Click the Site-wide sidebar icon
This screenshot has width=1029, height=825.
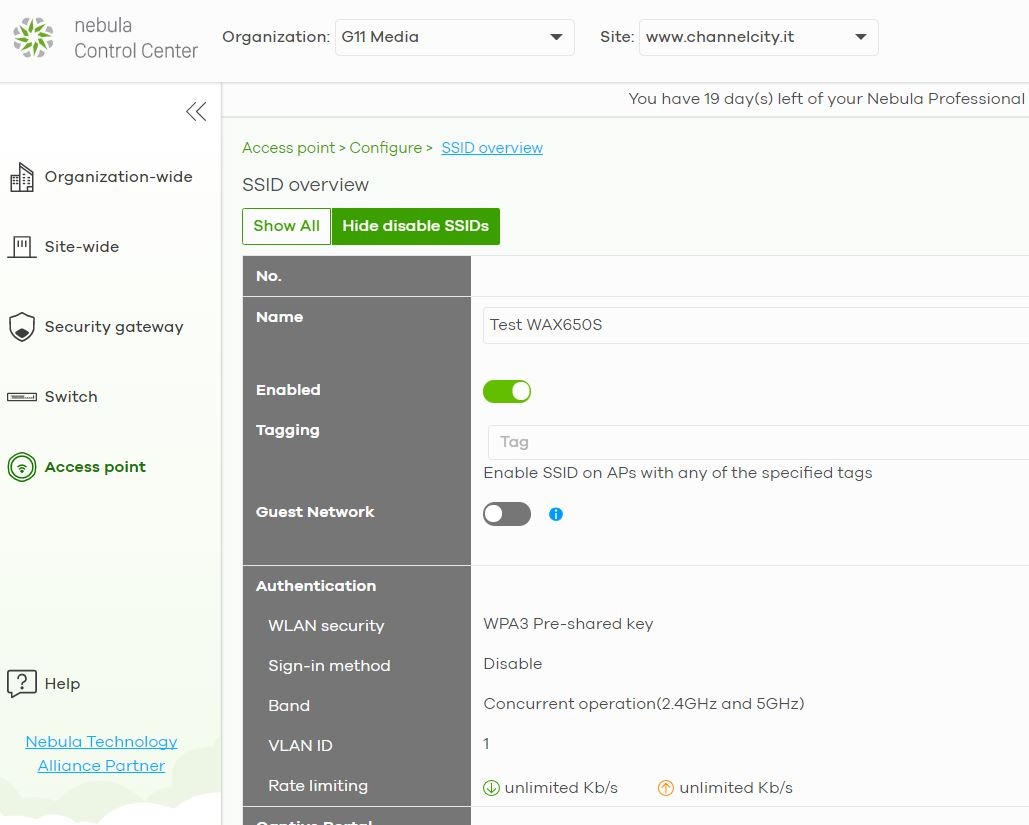coord(21,247)
